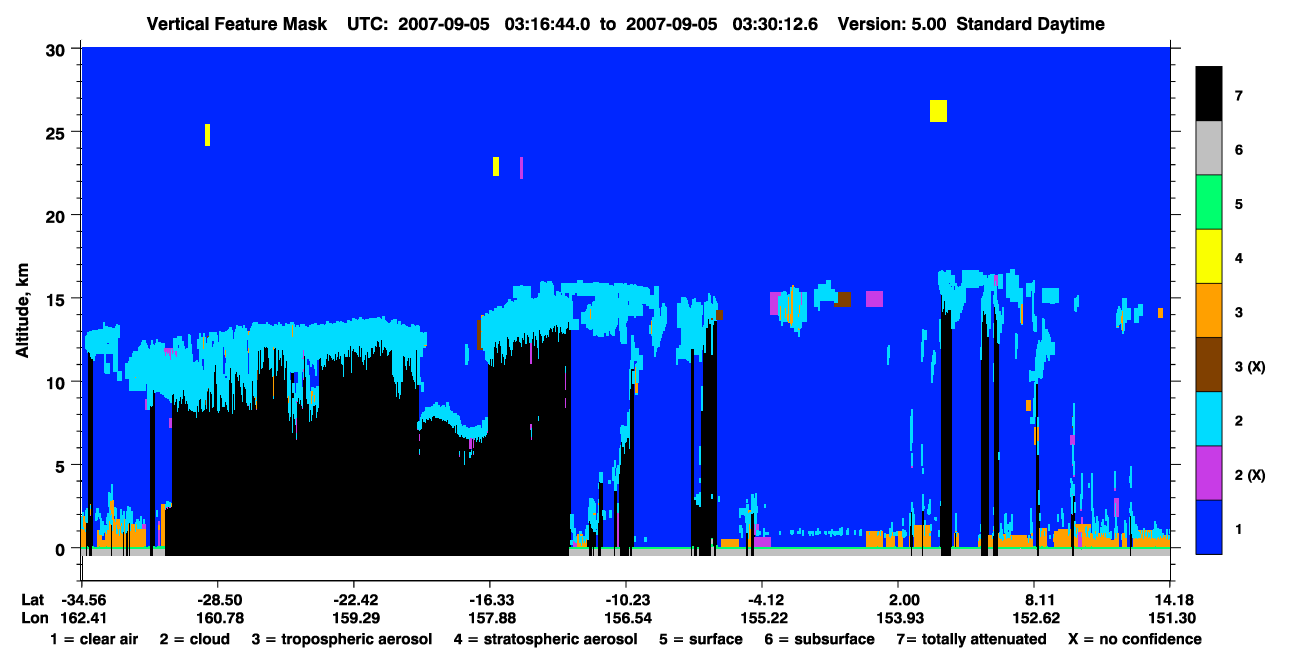Click the '5 = surface' legend text
The height and width of the screenshot is (667, 1300).
701,639
